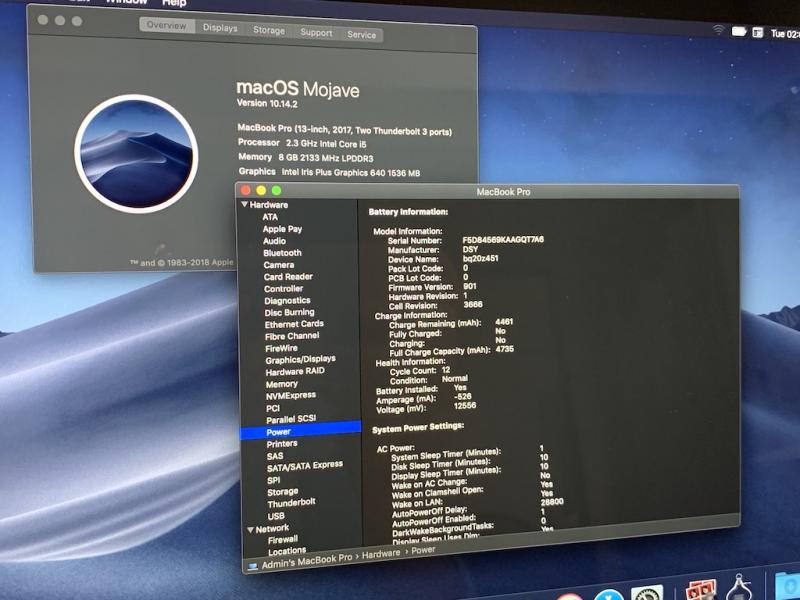Open the Window menu

click(x=126, y=2)
